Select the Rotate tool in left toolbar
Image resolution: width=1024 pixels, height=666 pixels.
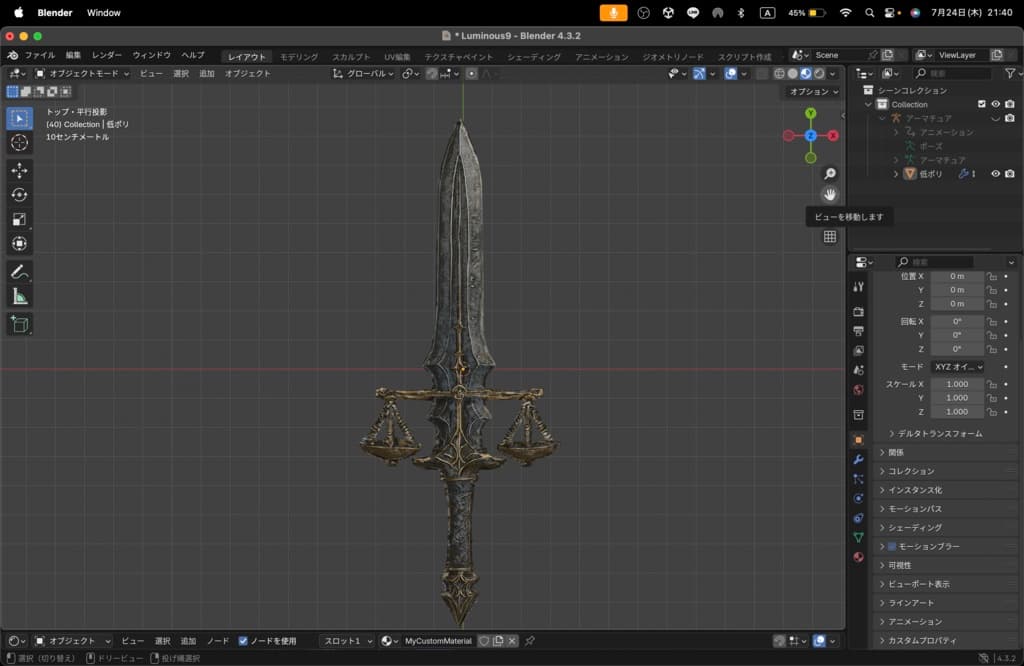pos(19,195)
